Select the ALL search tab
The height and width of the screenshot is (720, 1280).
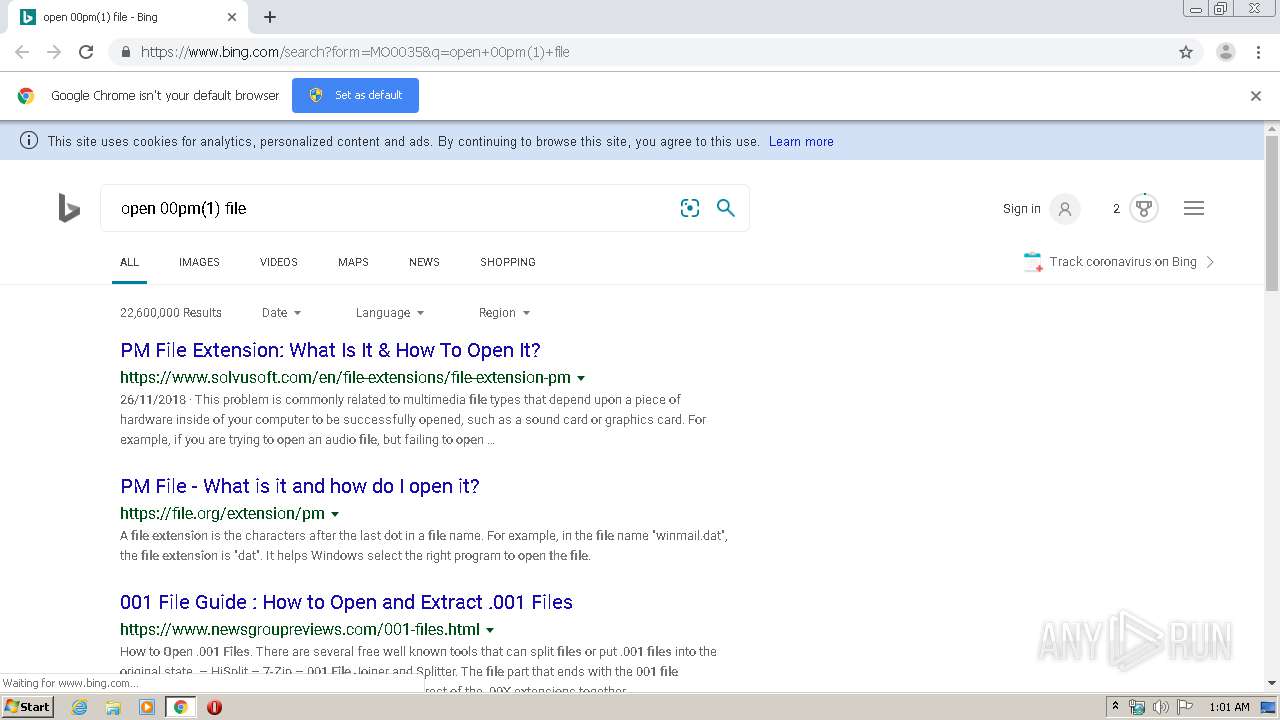point(129,262)
